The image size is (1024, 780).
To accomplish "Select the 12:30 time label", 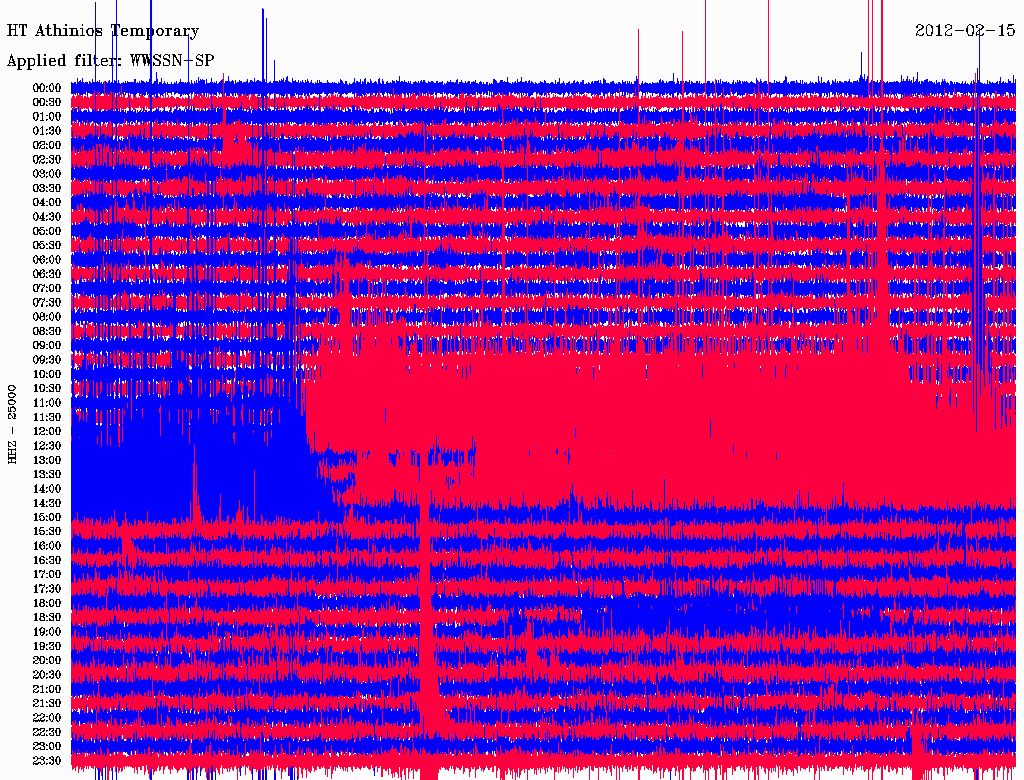I will click(x=47, y=446).
